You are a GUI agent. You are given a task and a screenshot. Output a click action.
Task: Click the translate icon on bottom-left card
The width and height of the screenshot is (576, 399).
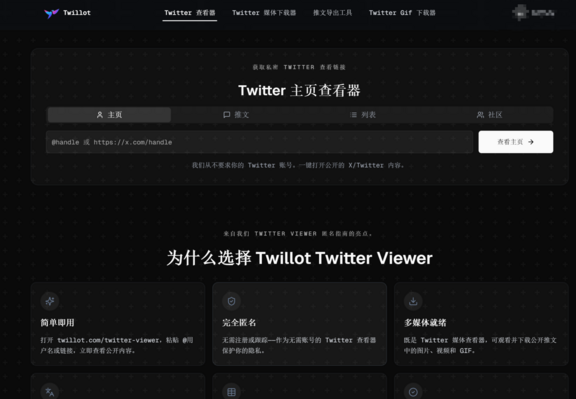pyautogui.click(x=50, y=392)
